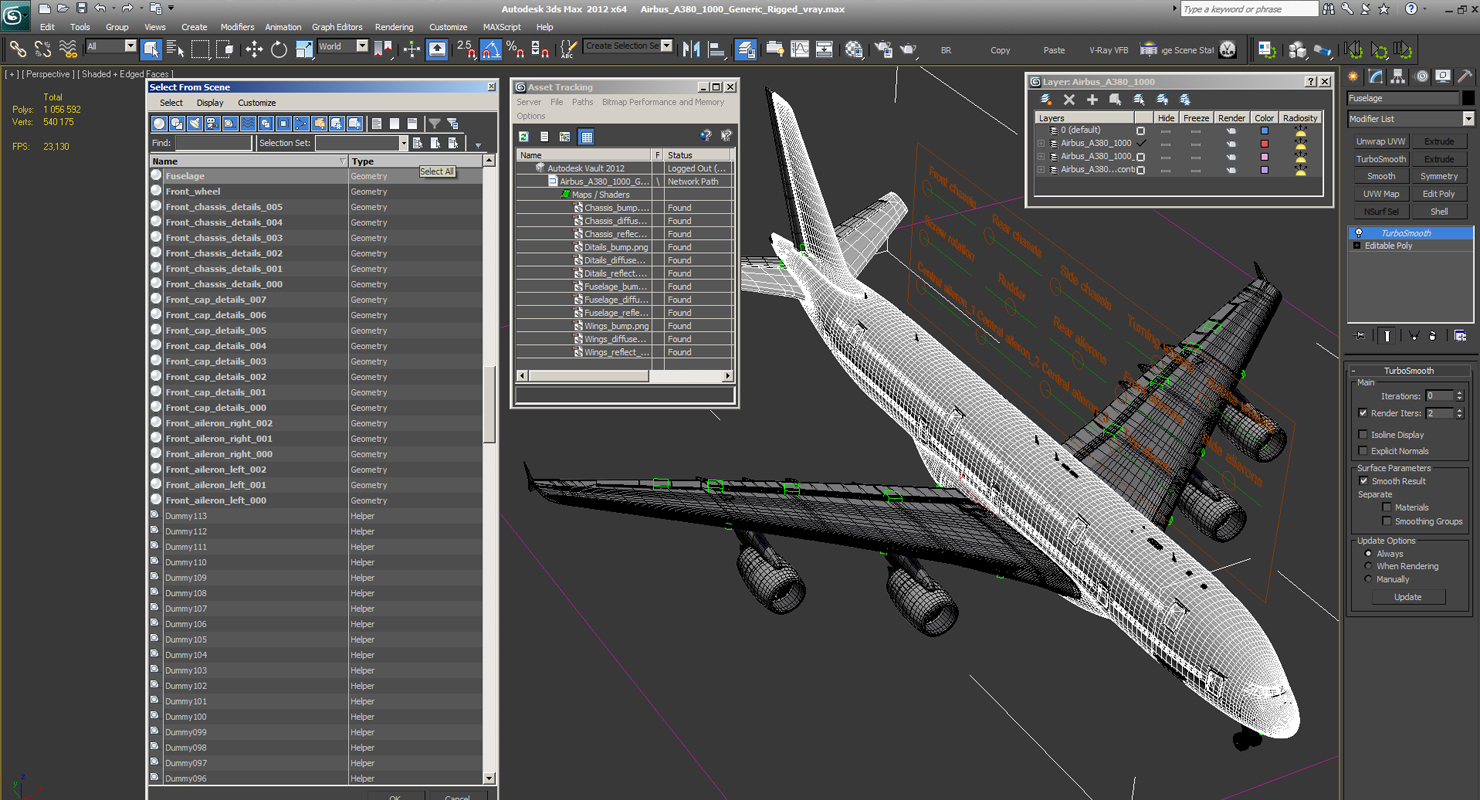Choose the Select and Move tool

254,49
